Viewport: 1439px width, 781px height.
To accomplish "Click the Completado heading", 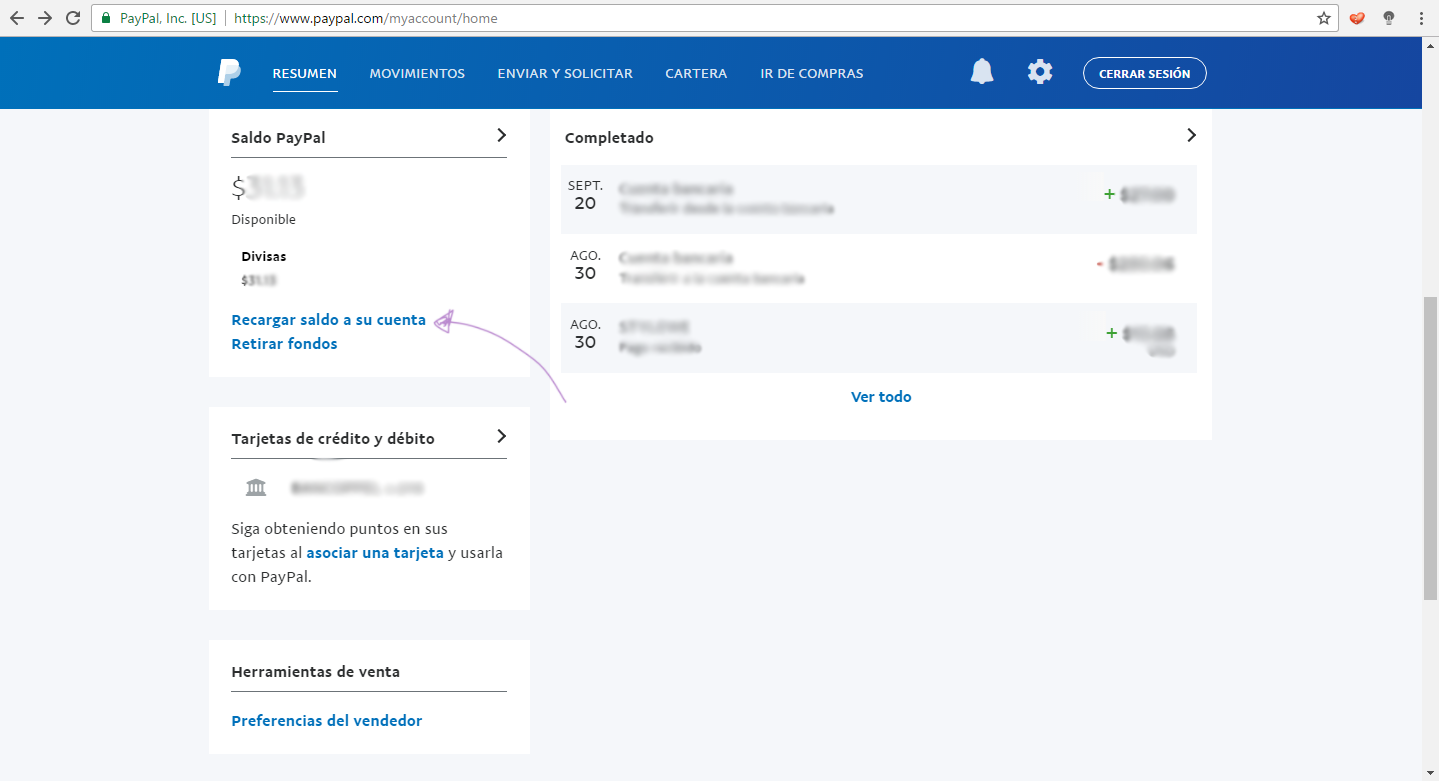I will (609, 138).
